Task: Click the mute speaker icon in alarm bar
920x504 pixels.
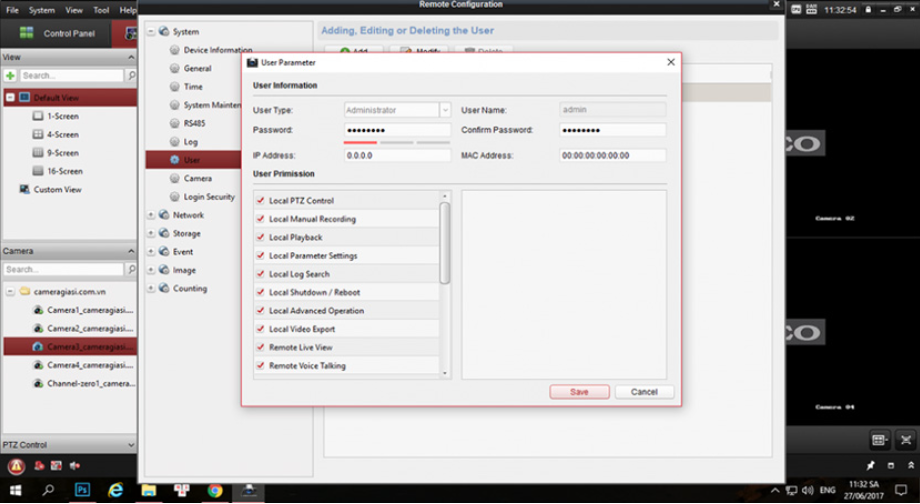Action: click(74, 466)
